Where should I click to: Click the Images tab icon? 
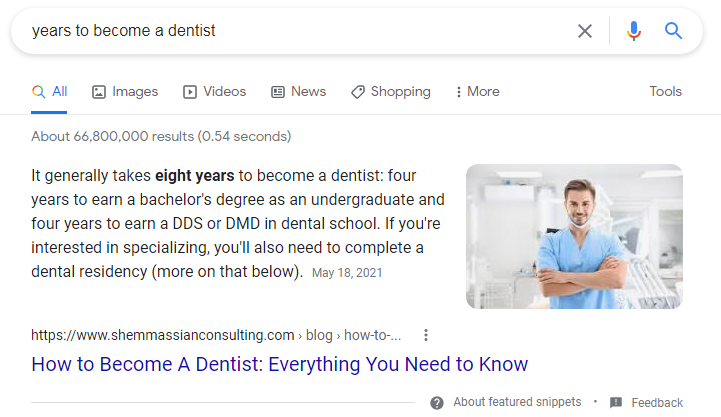[99, 92]
